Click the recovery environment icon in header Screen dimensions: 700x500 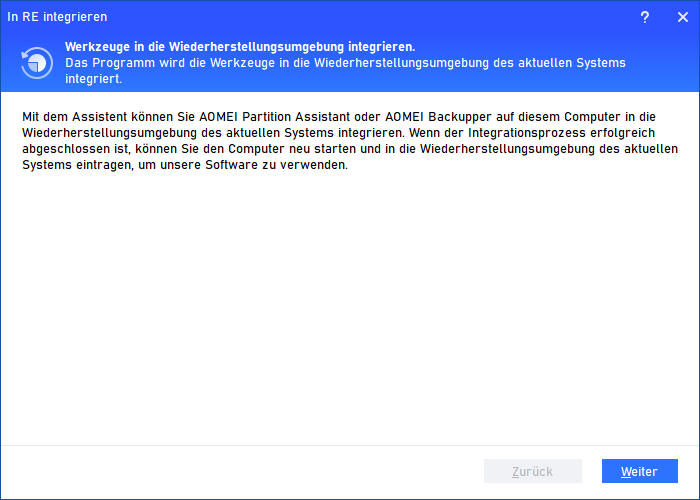tap(37, 62)
